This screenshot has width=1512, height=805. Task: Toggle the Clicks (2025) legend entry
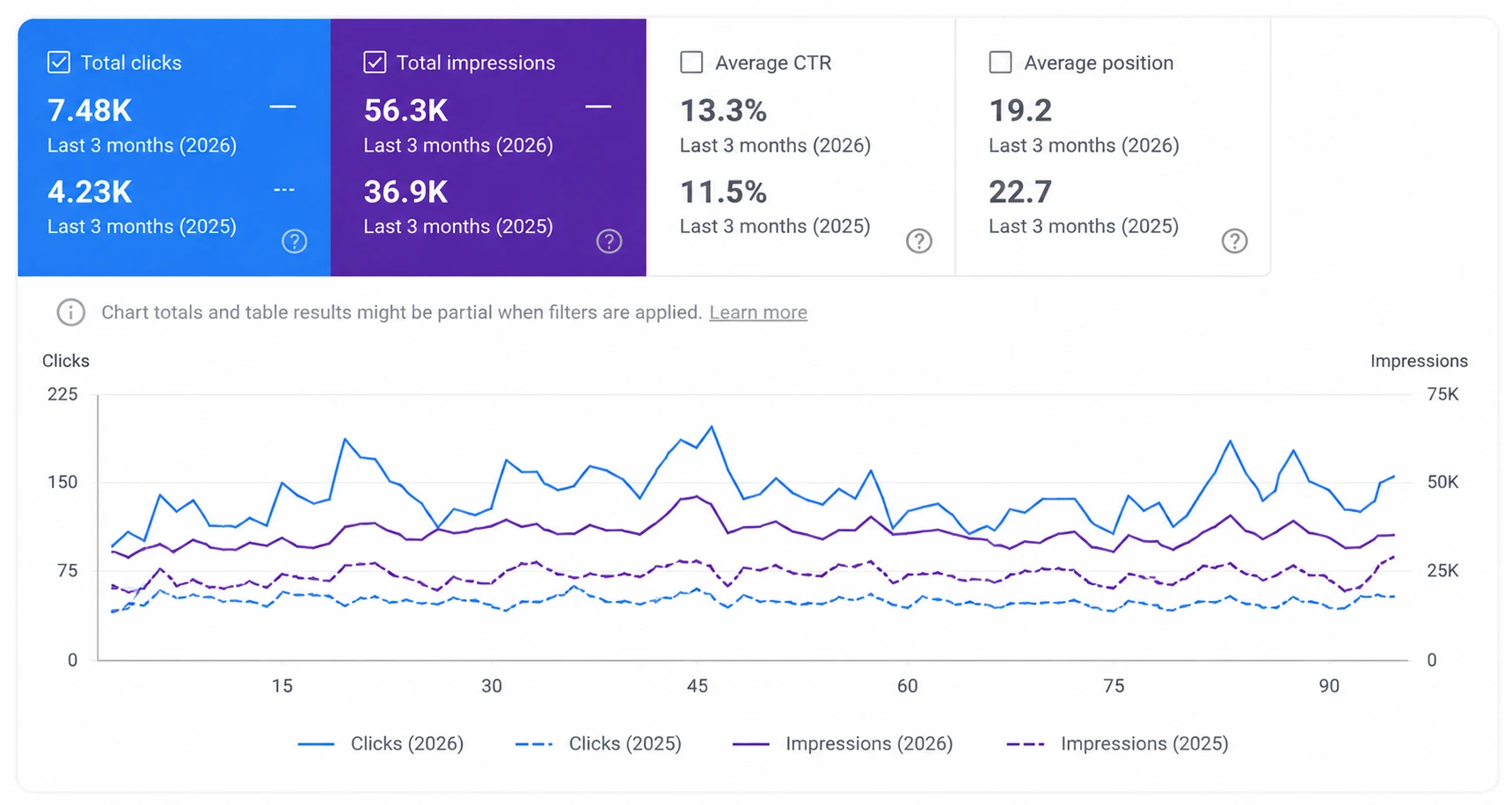pos(598,744)
